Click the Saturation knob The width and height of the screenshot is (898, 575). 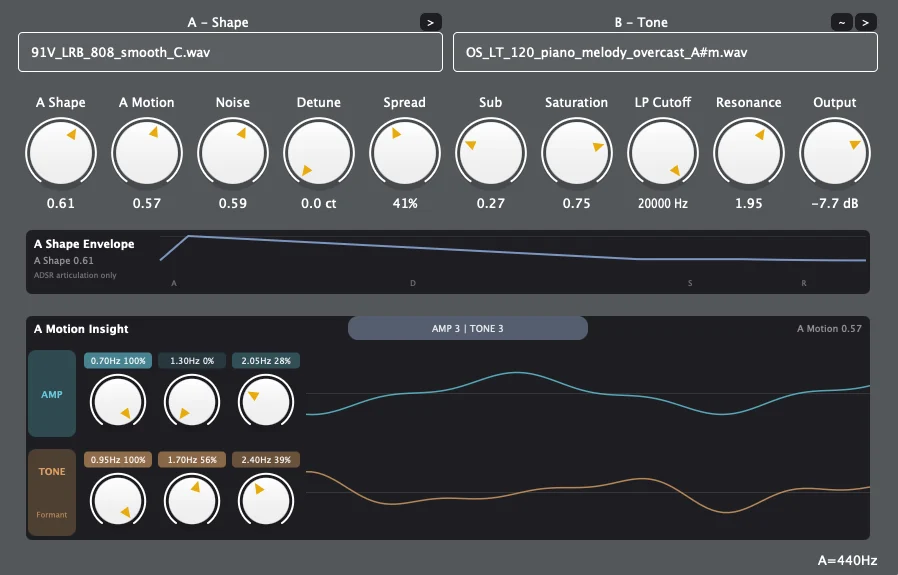[x=576, y=153]
